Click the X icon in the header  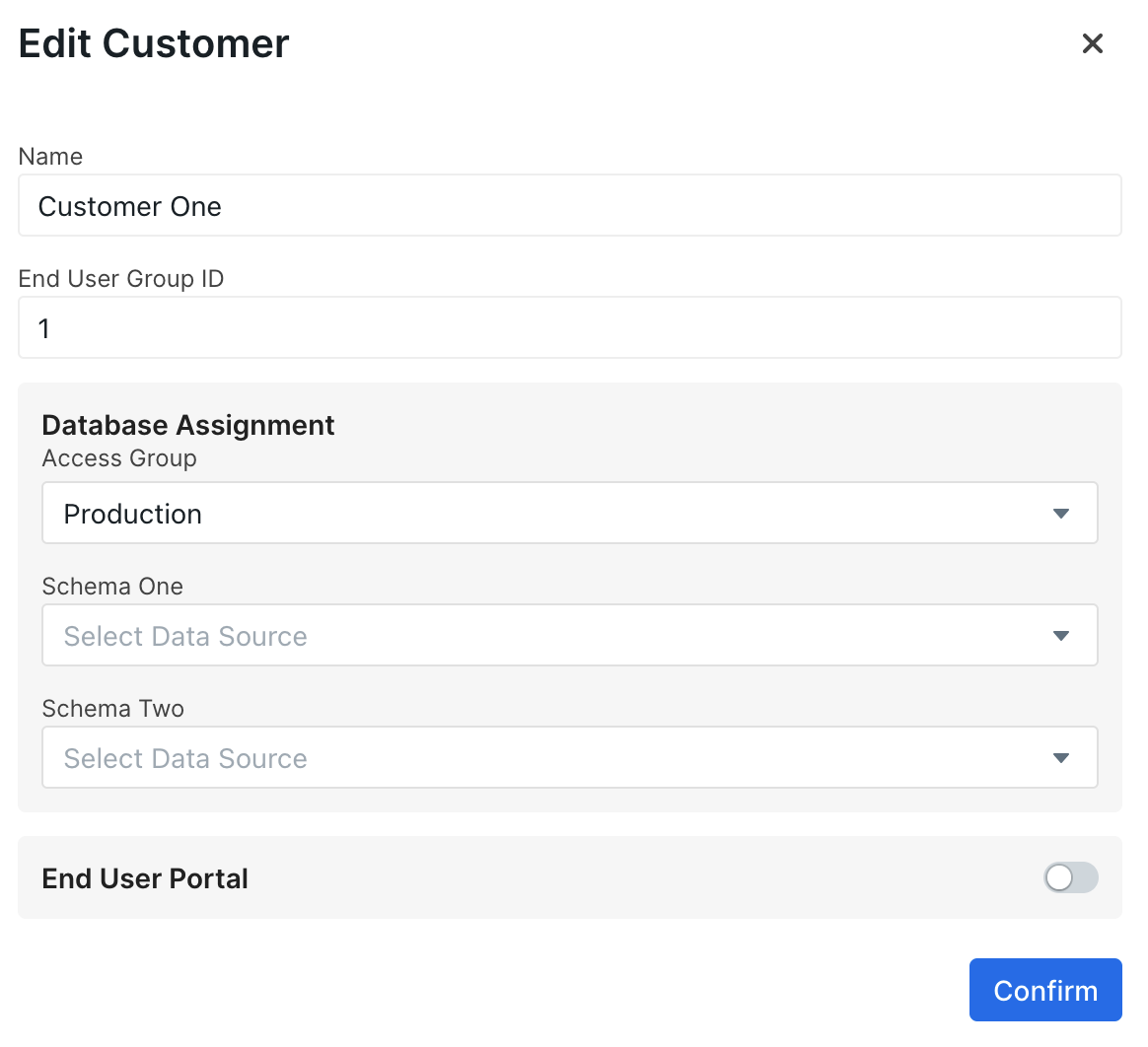pos(1092,43)
